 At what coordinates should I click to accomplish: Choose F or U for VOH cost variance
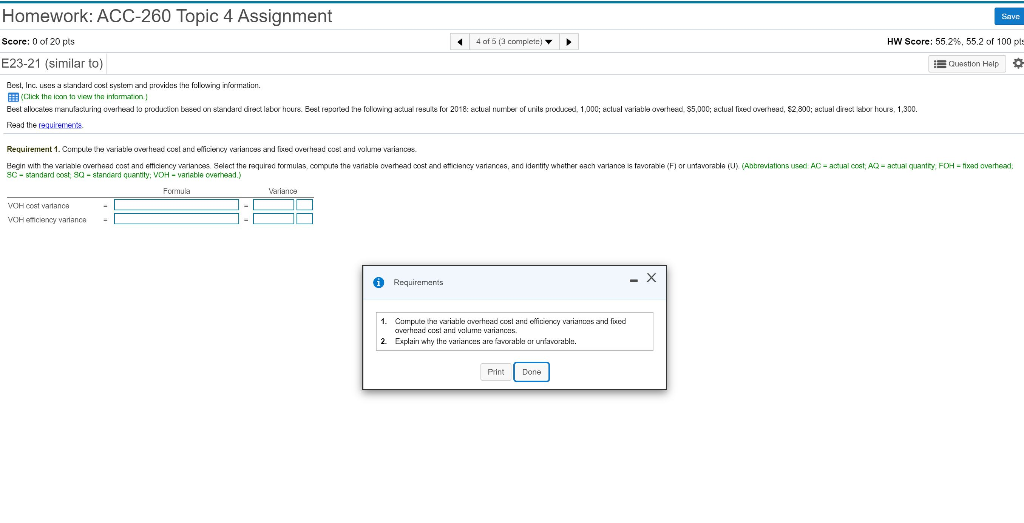[x=304, y=205]
